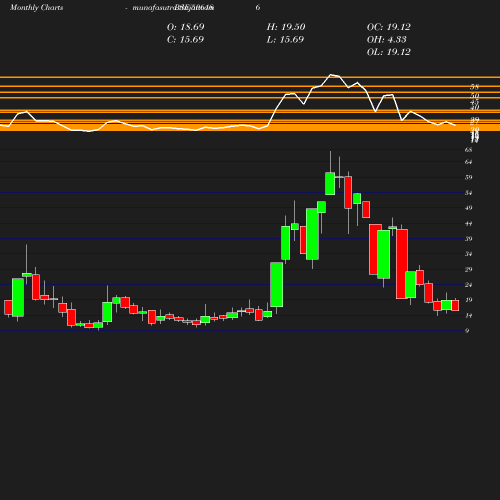Click the OH: 4.33 reading
This screenshot has height=500, width=500.
click(386, 40)
